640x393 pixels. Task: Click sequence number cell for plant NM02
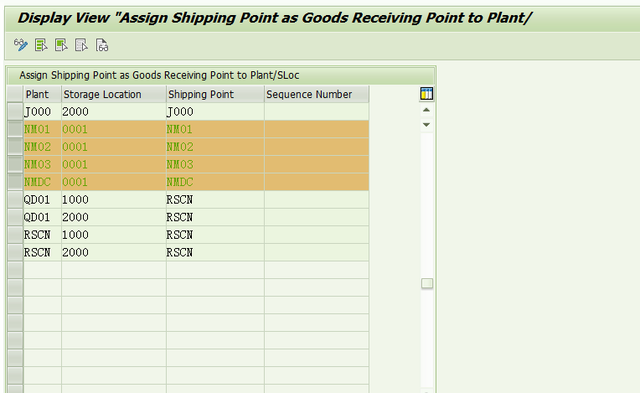coord(317,147)
